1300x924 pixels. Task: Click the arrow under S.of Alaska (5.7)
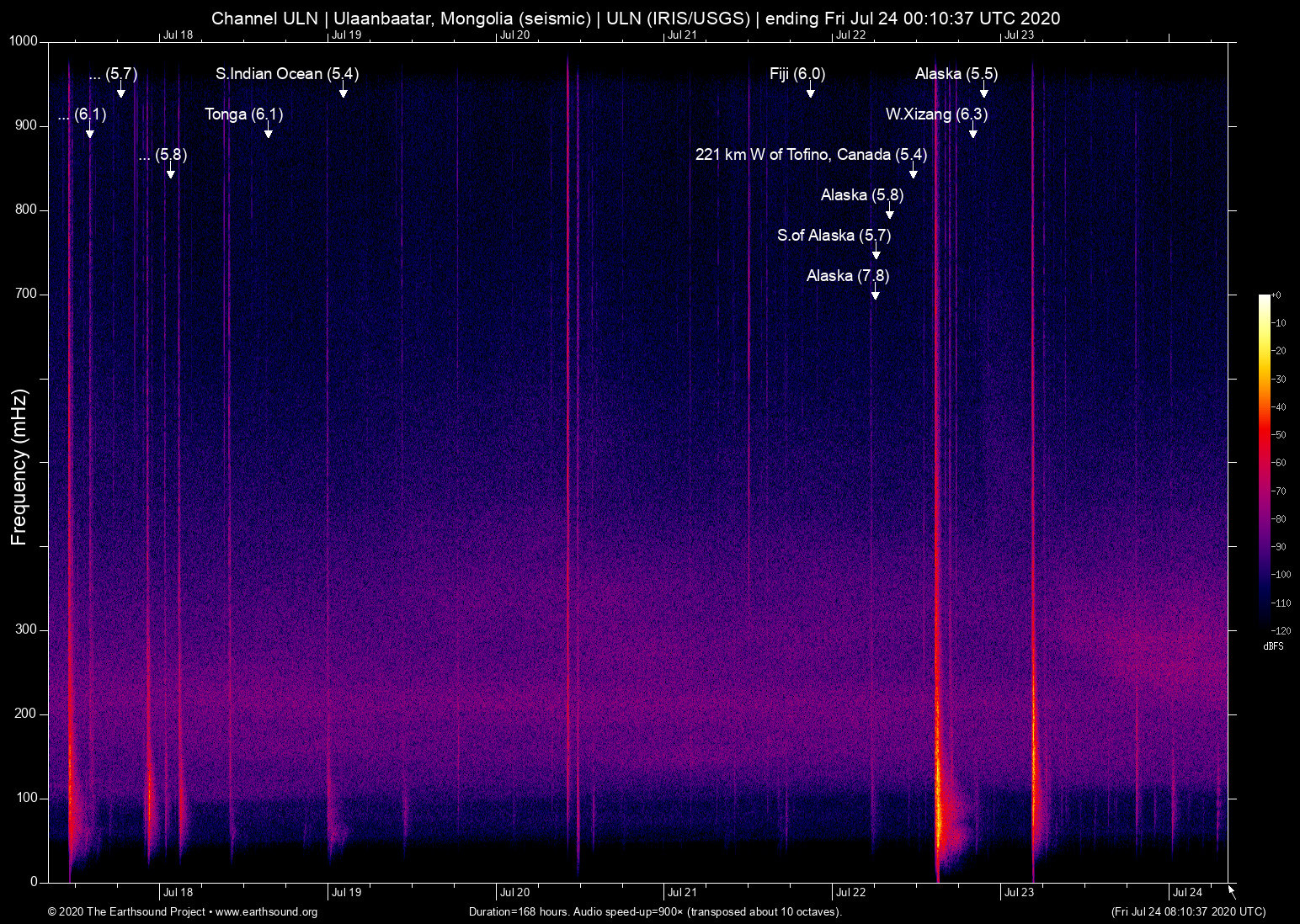click(x=876, y=252)
